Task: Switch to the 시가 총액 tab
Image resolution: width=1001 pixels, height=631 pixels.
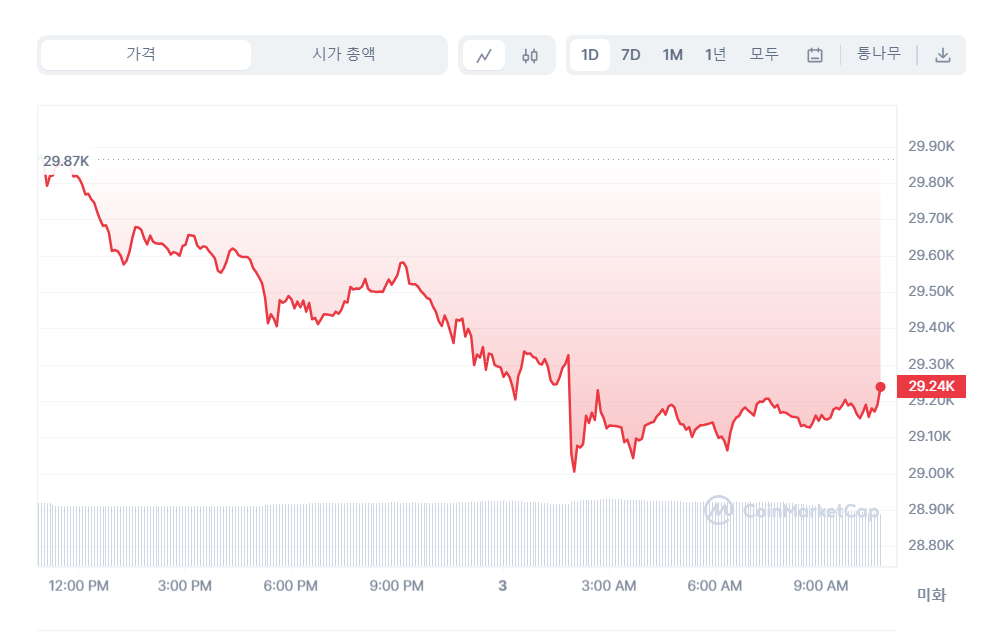Action: click(344, 55)
